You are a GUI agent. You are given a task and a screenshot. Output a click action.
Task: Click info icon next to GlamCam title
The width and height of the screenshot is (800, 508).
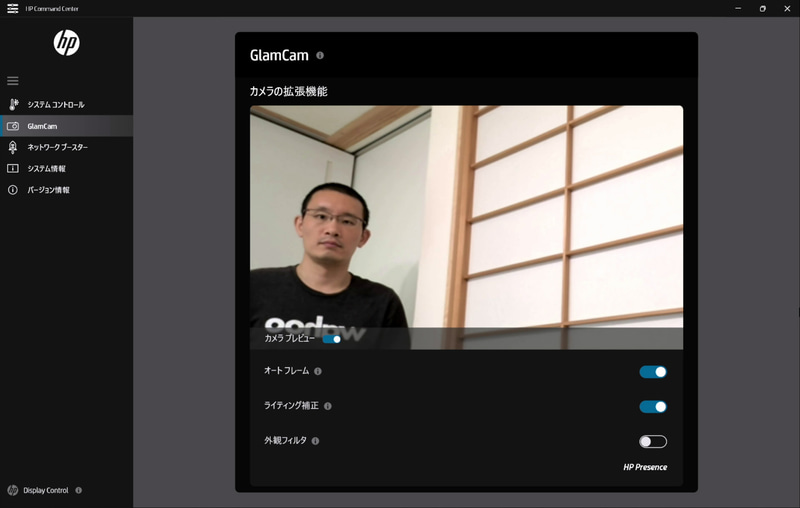tap(320, 55)
